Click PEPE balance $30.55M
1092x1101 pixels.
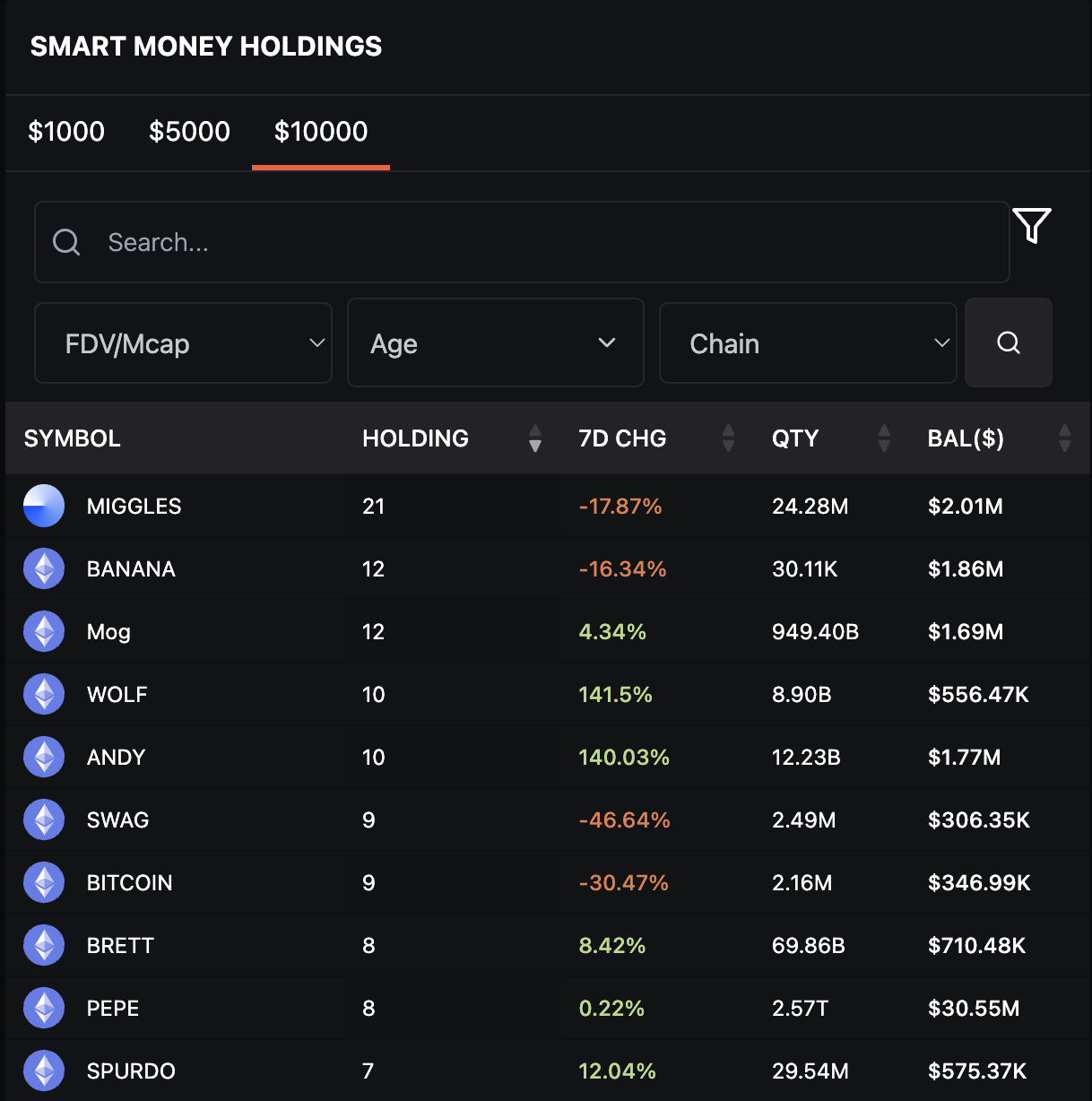tap(974, 1009)
